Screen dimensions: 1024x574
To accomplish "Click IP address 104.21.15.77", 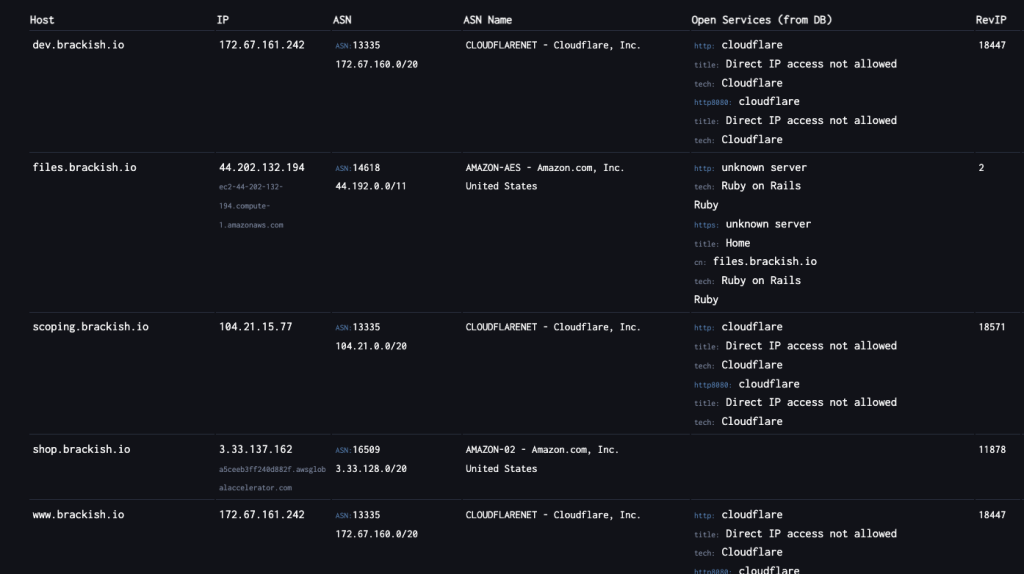I will [256, 327].
